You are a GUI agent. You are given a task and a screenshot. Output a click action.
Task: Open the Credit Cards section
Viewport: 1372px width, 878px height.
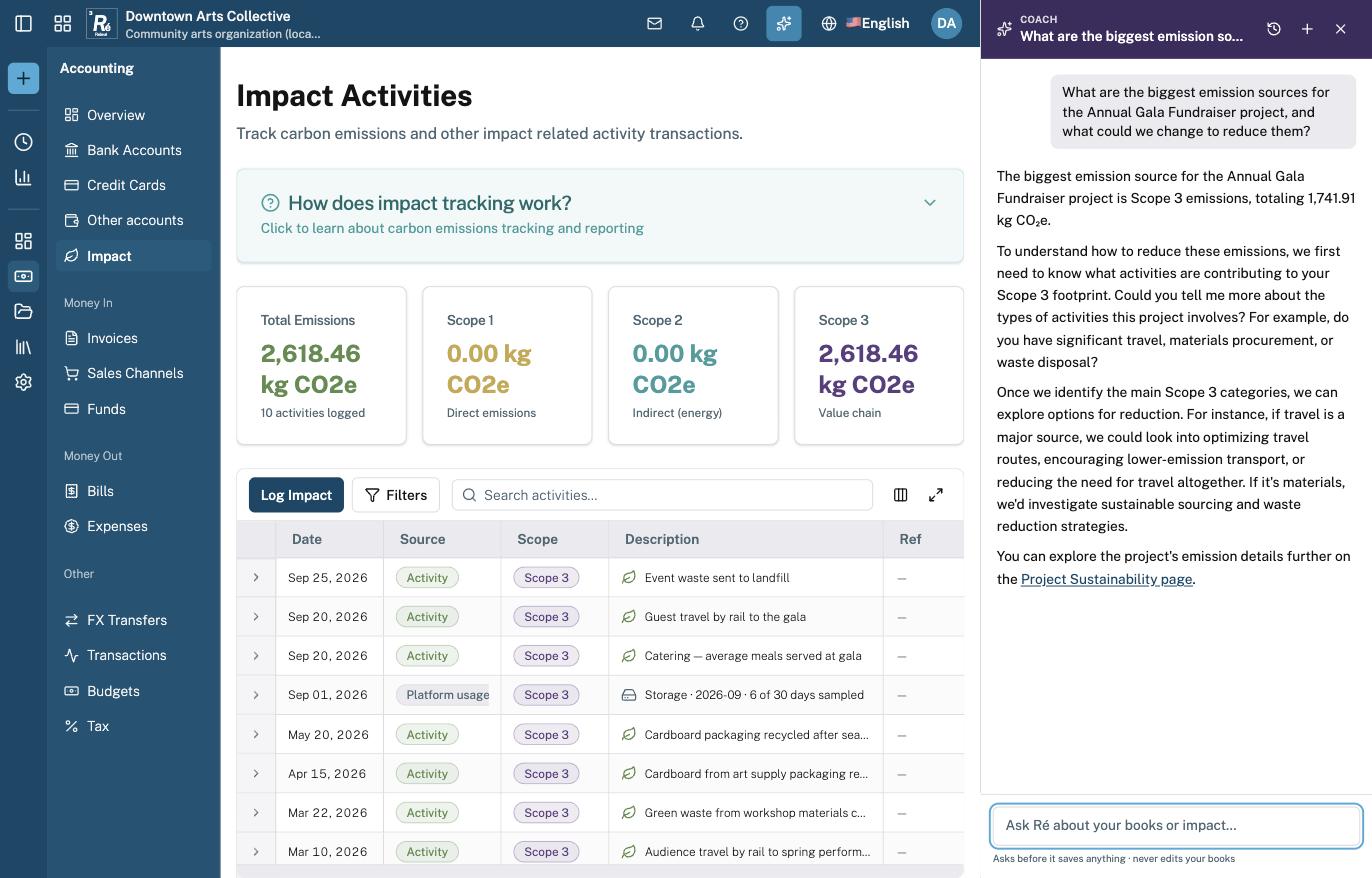134,185
